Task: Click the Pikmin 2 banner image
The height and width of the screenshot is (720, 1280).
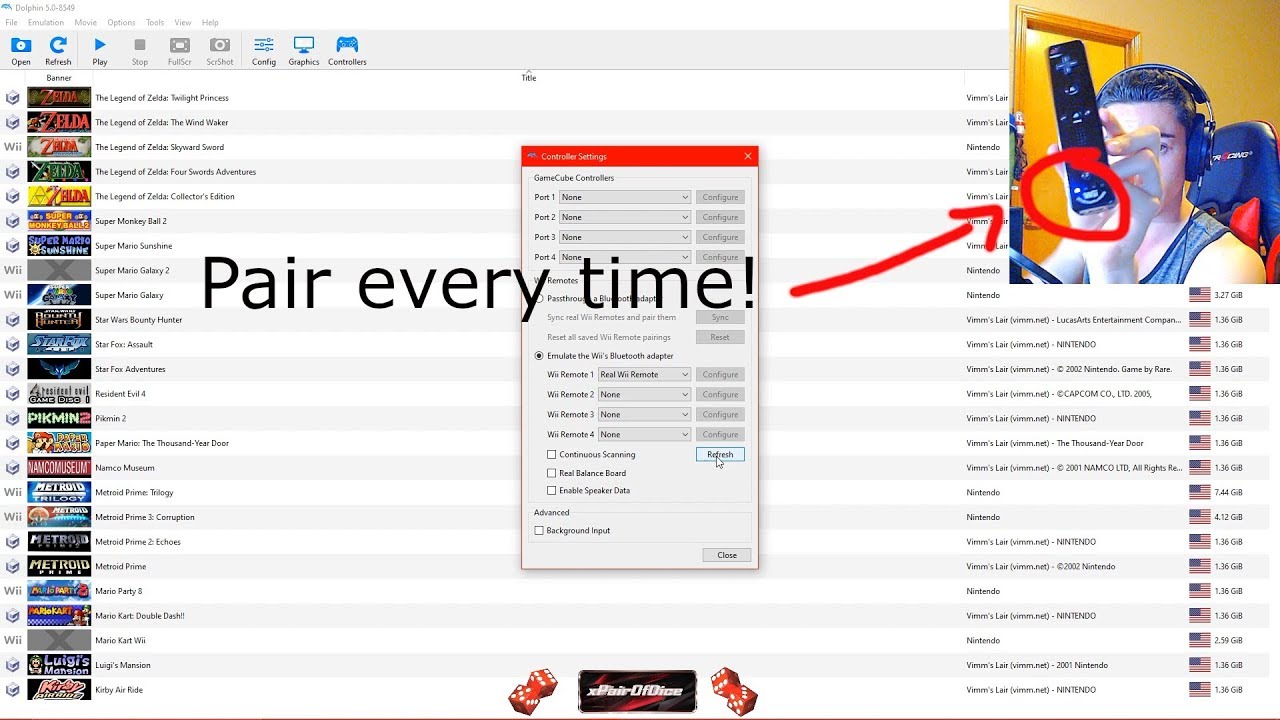Action: pyautogui.click(x=59, y=418)
